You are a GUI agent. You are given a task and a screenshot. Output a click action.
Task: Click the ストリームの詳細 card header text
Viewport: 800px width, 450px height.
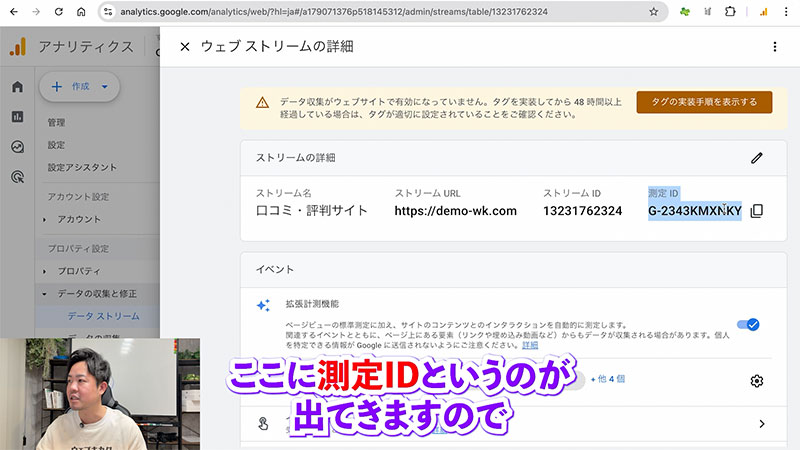tap(295, 158)
